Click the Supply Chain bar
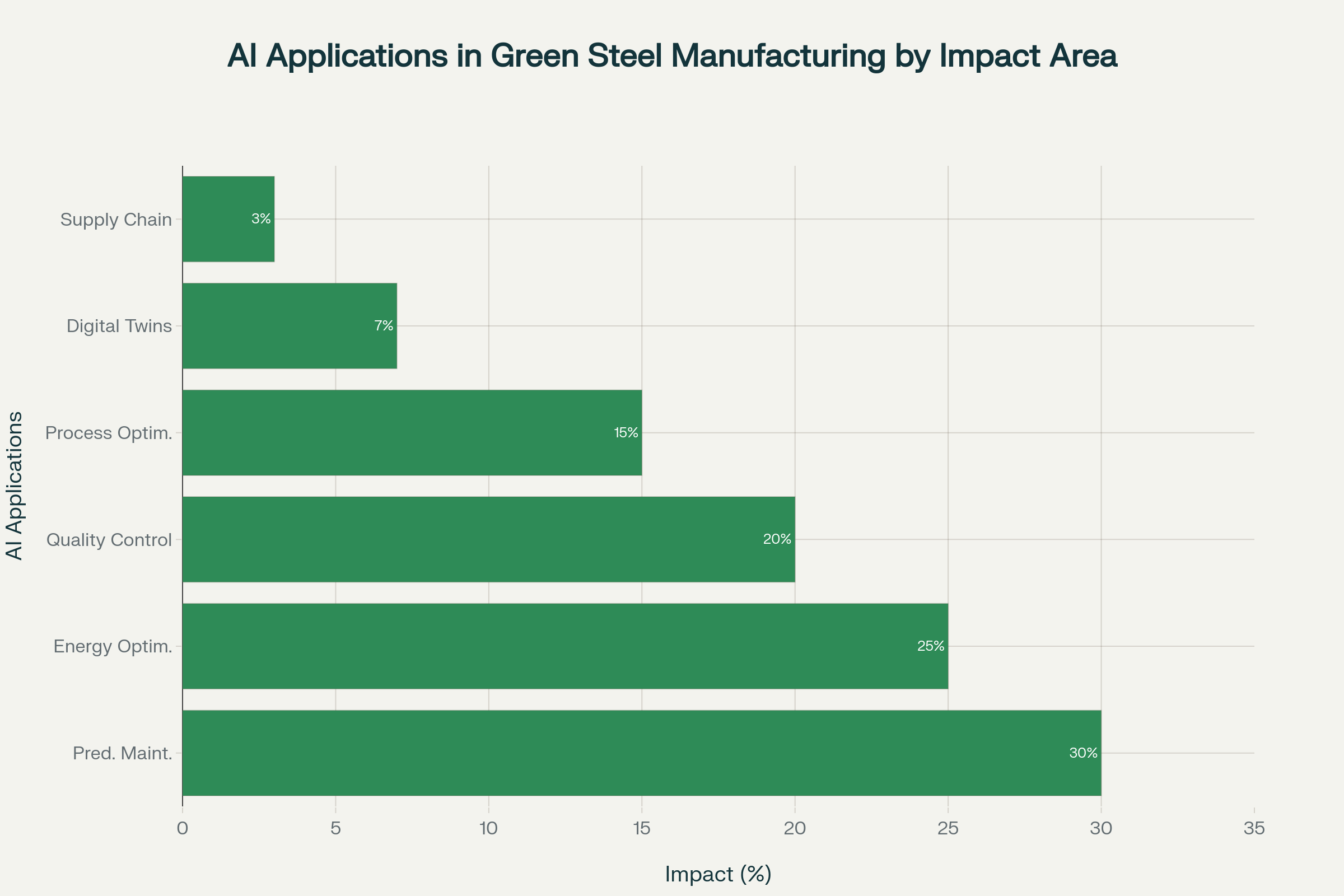 [x=228, y=219]
